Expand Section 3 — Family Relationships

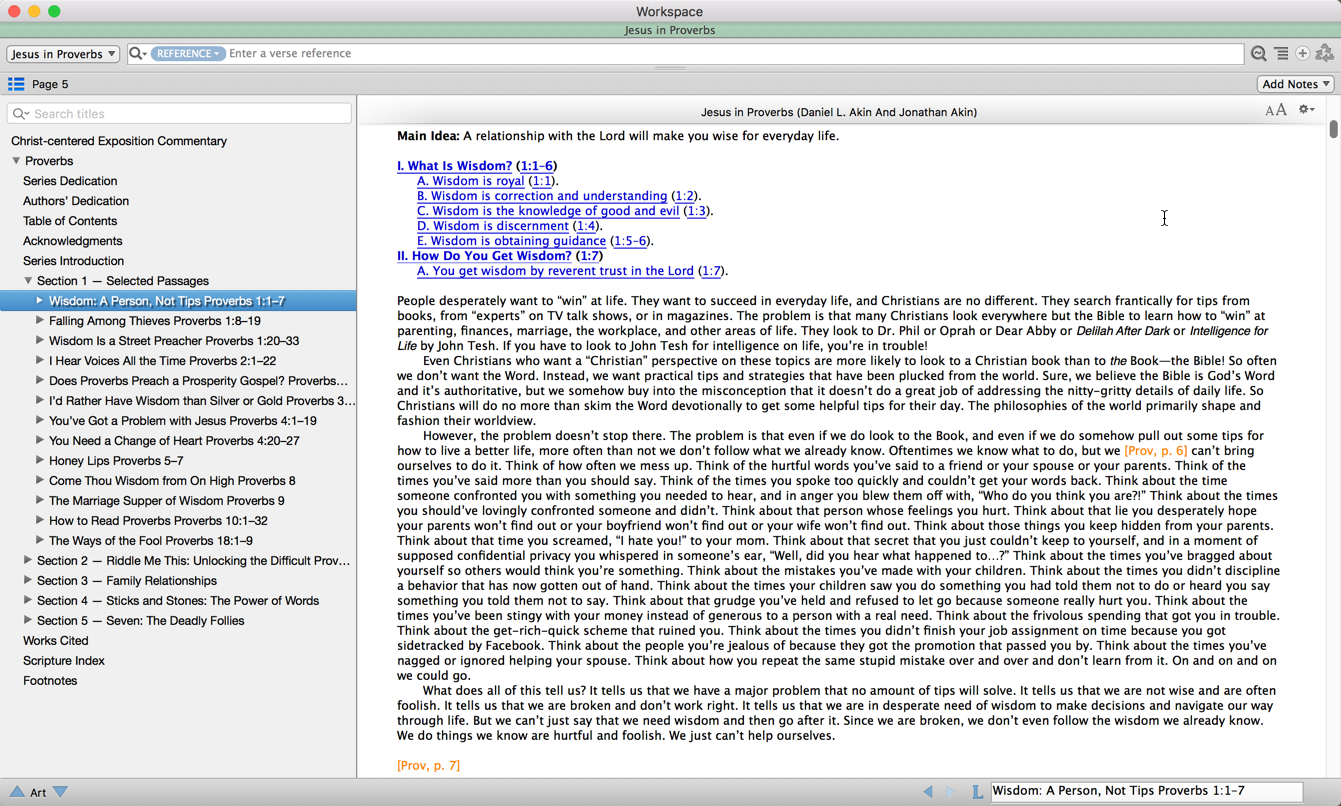click(x=28, y=580)
